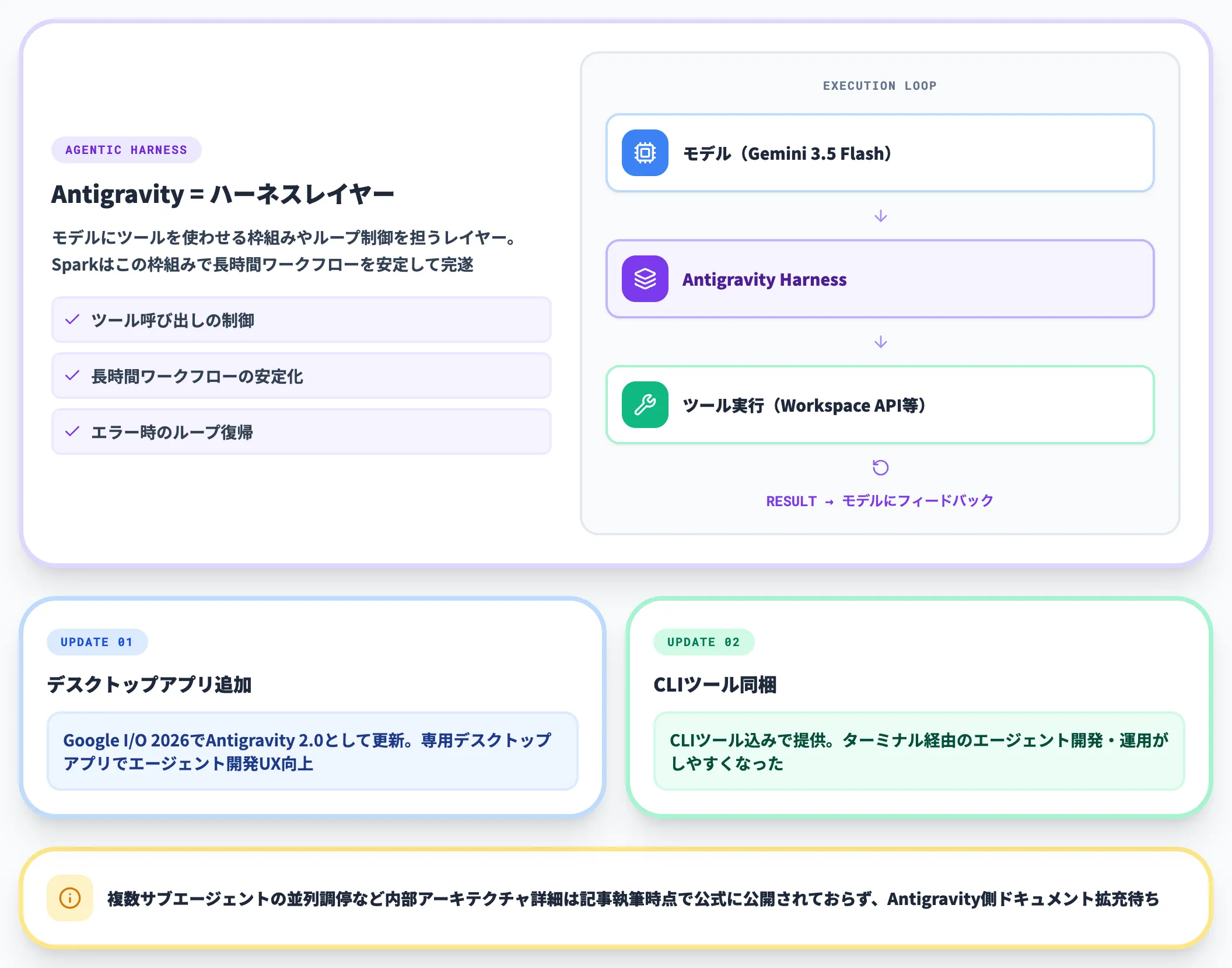Click the checkmark next to ツール呼び出しの制御
Image resolution: width=1232 pixels, height=968 pixels.
point(72,320)
